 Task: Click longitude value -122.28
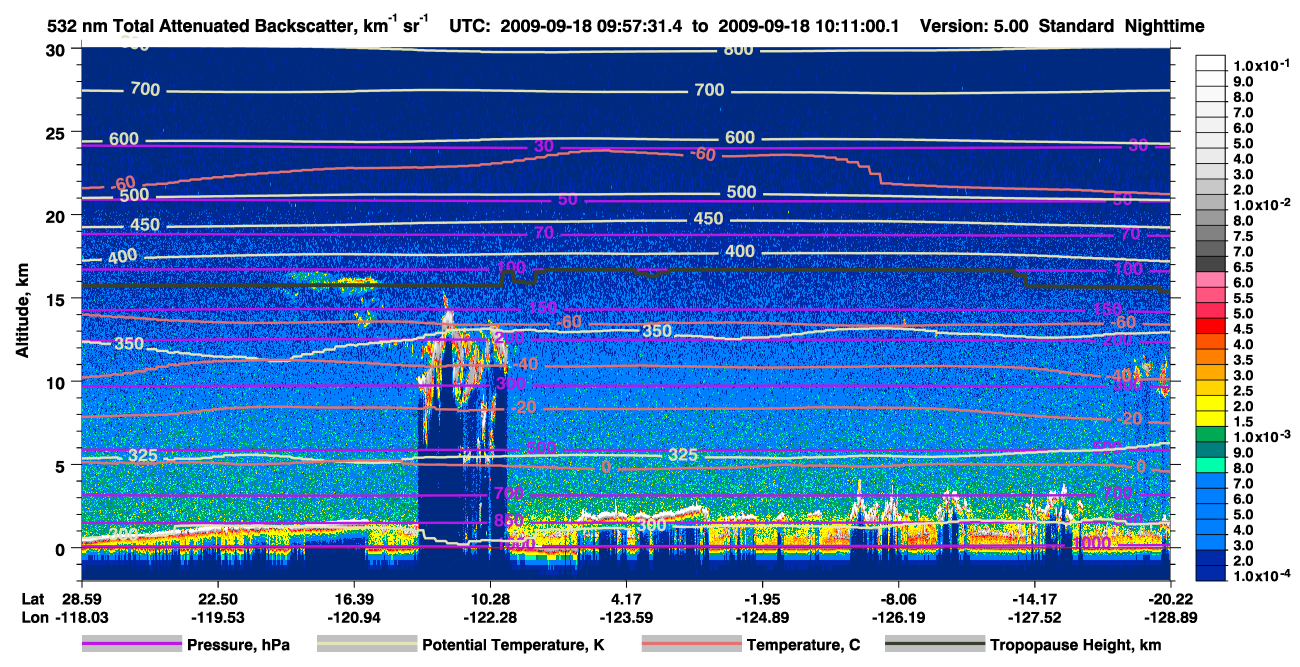pos(489,616)
